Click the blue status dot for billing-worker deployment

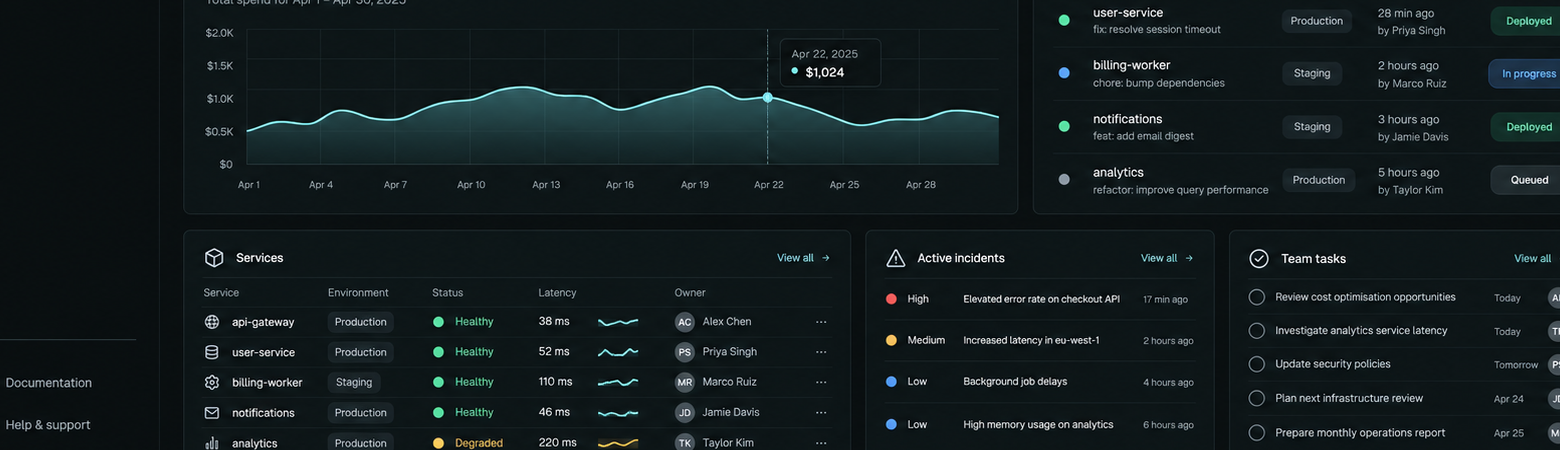(x=1064, y=73)
